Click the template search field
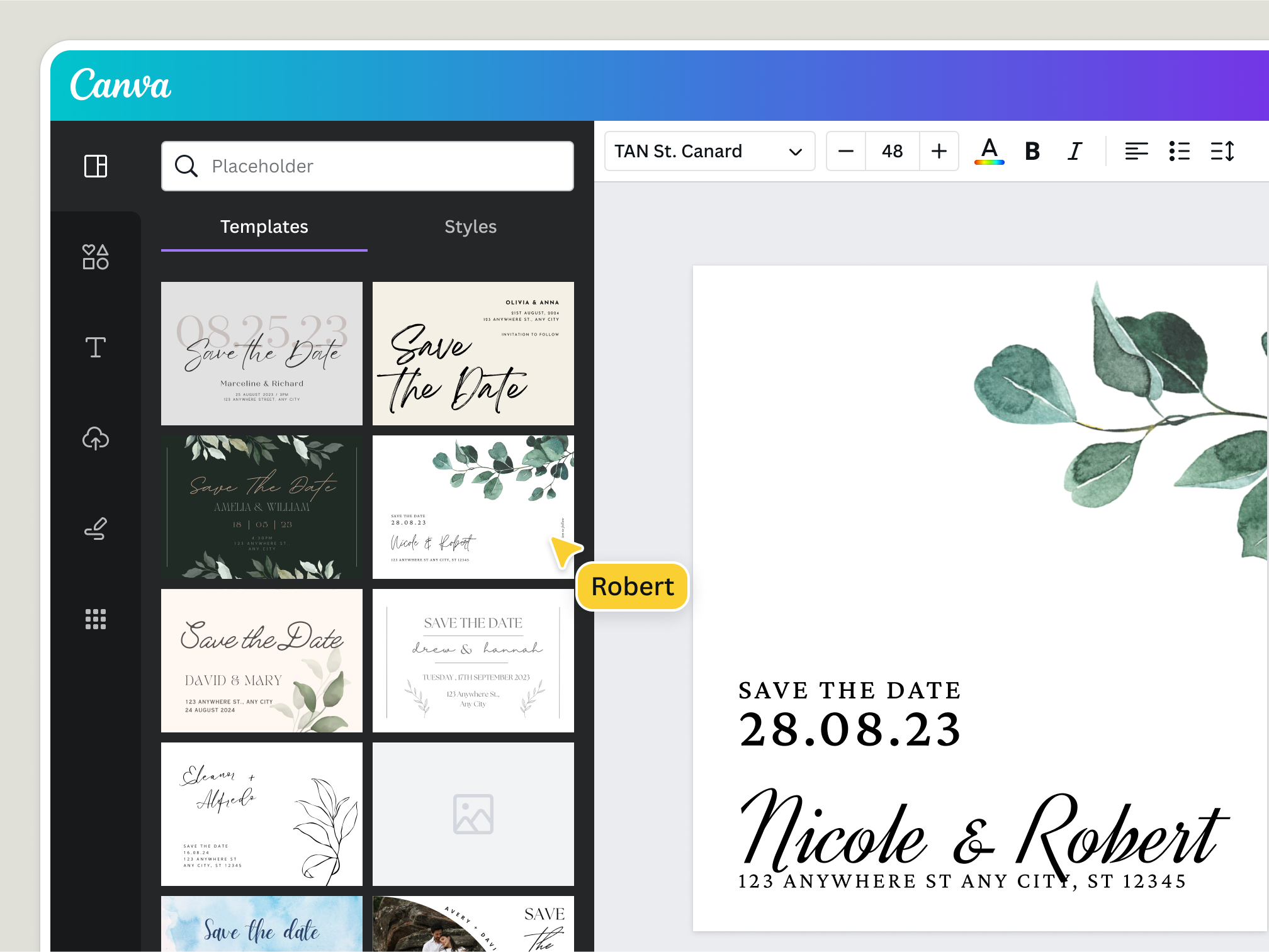1269x952 pixels. (368, 166)
